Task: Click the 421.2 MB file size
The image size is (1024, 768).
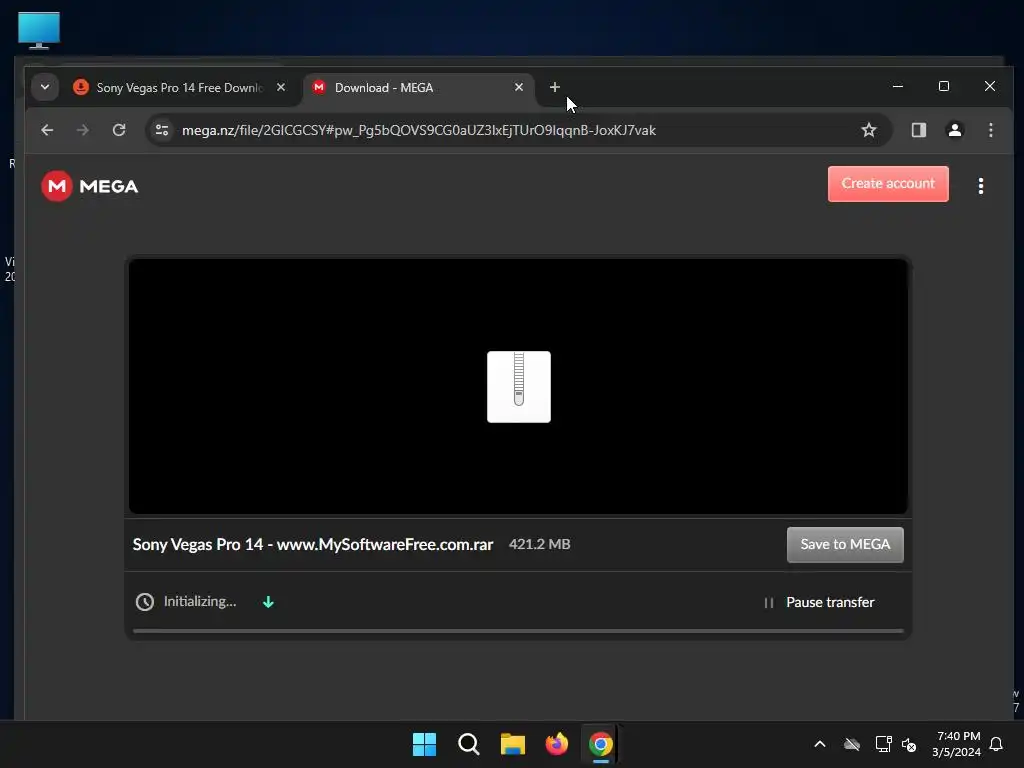Action: click(539, 544)
